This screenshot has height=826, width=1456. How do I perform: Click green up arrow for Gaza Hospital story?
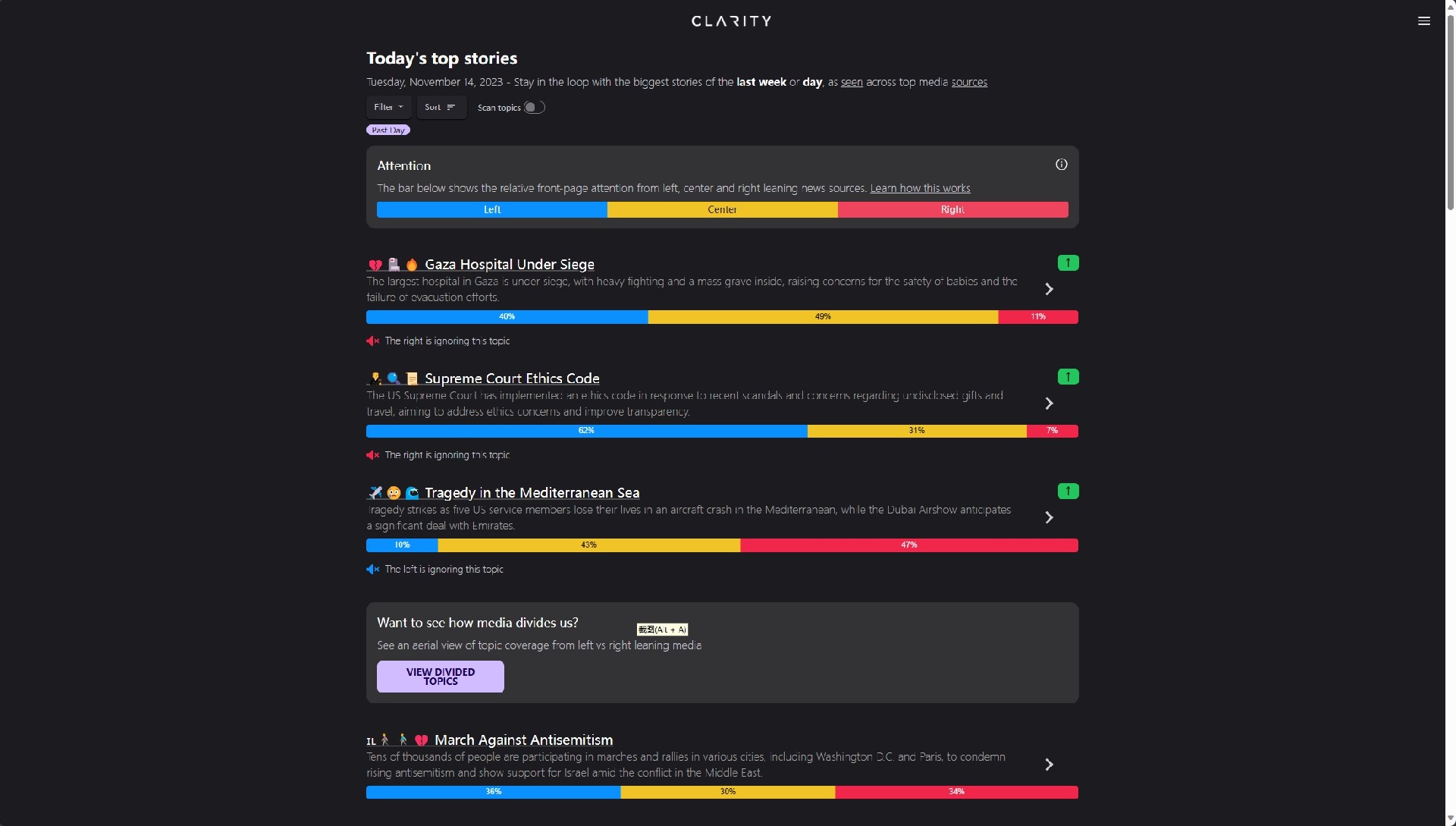(x=1068, y=263)
